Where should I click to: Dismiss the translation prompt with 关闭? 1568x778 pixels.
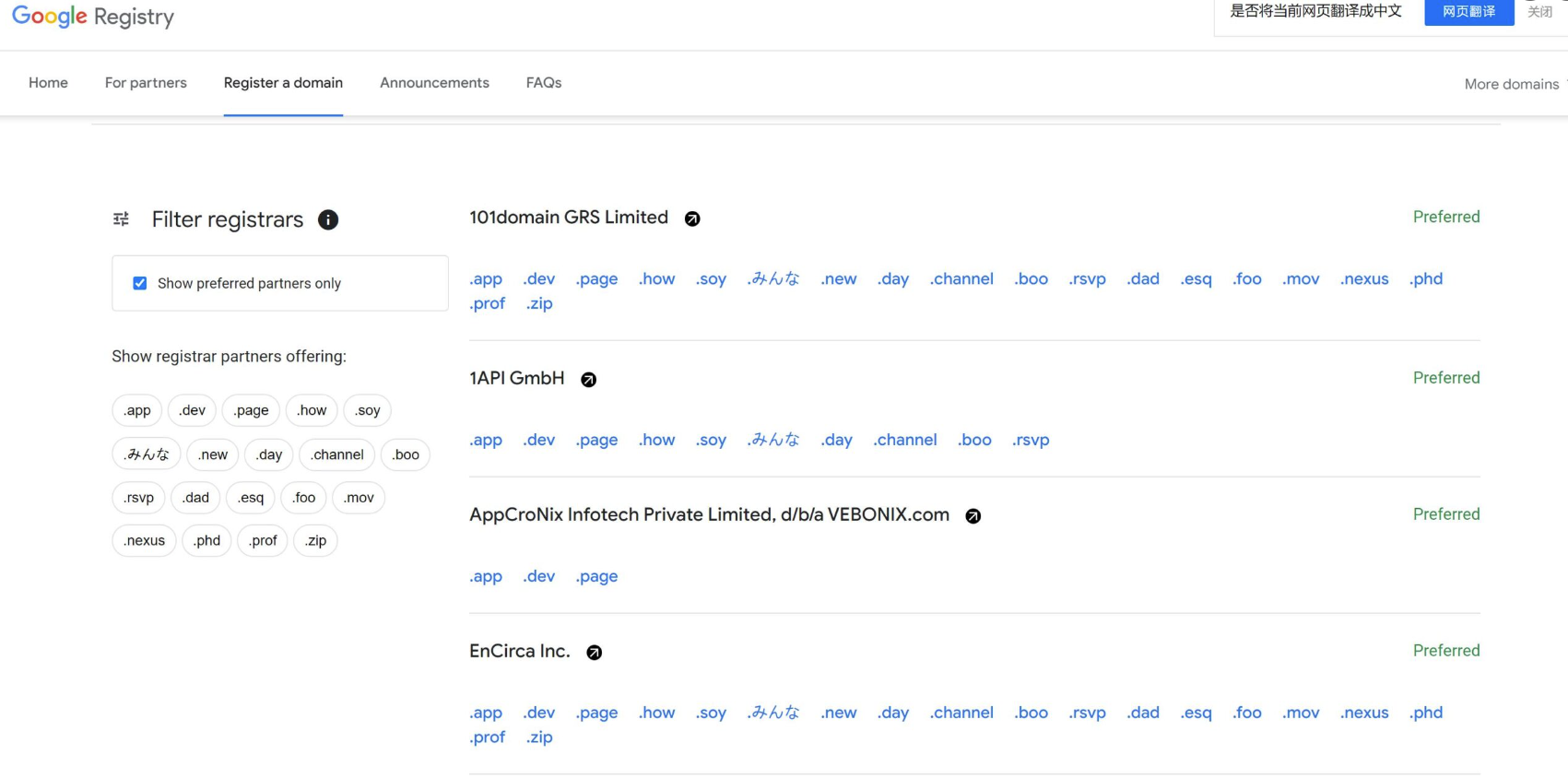pyautogui.click(x=1539, y=12)
